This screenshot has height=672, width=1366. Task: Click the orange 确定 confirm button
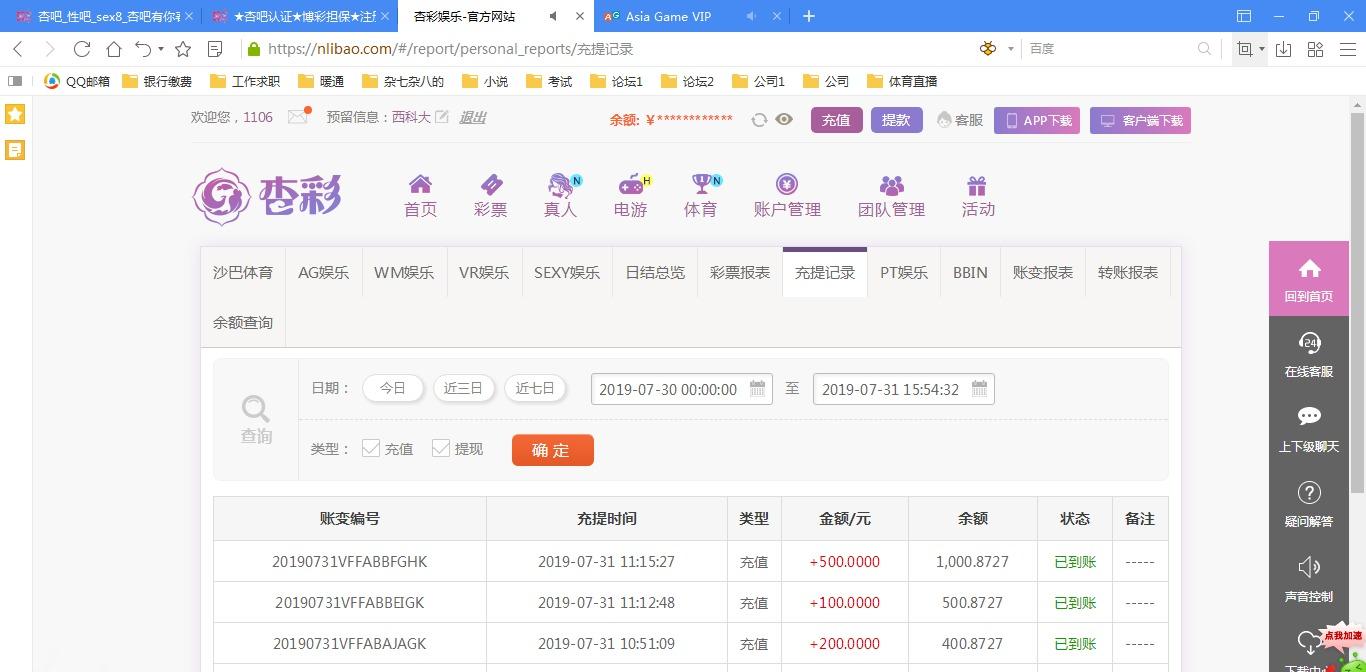click(x=552, y=450)
